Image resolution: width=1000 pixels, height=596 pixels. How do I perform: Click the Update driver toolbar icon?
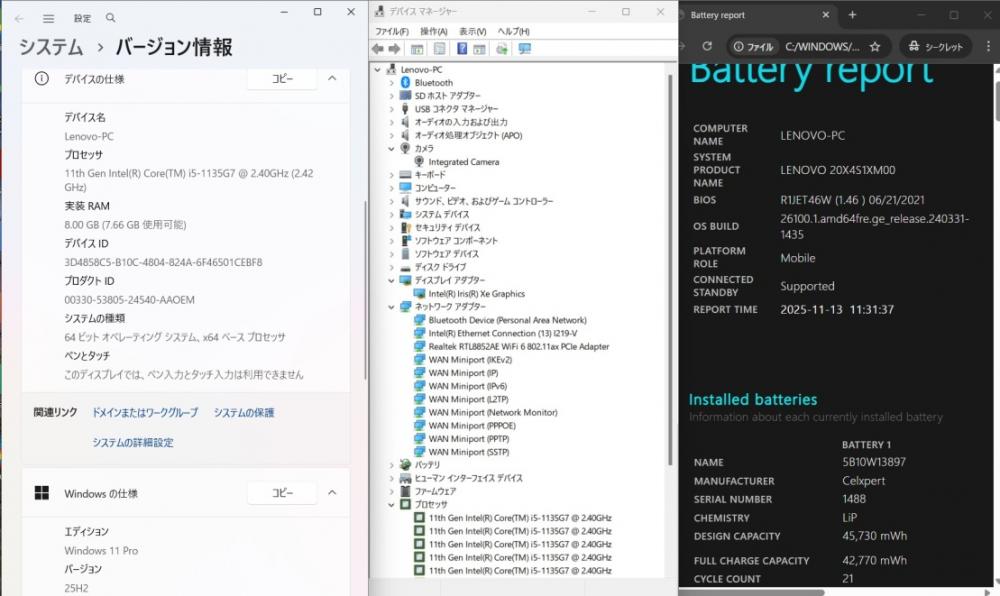coord(502,49)
